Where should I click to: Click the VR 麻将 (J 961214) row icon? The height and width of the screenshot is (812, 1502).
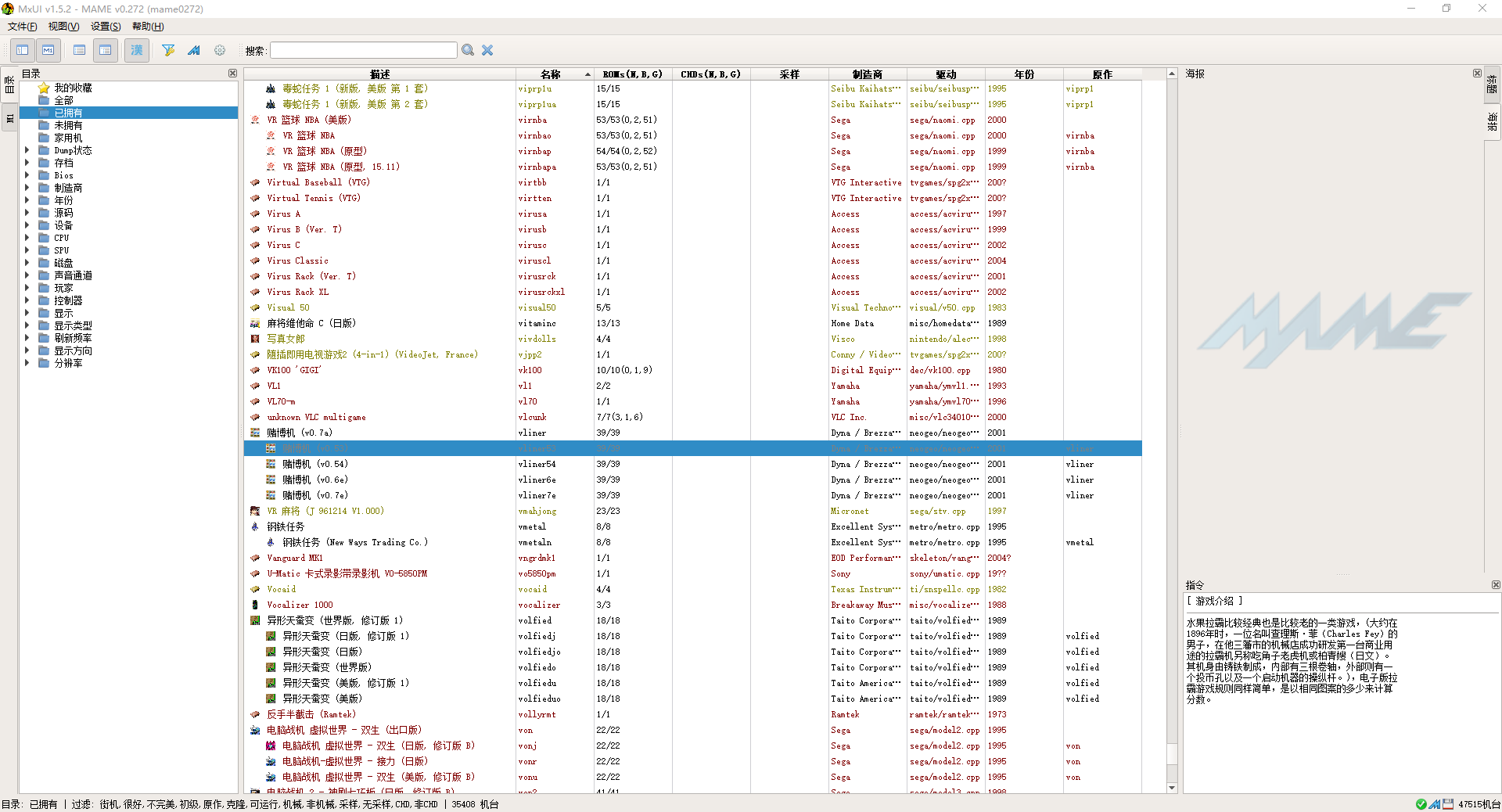click(x=255, y=511)
